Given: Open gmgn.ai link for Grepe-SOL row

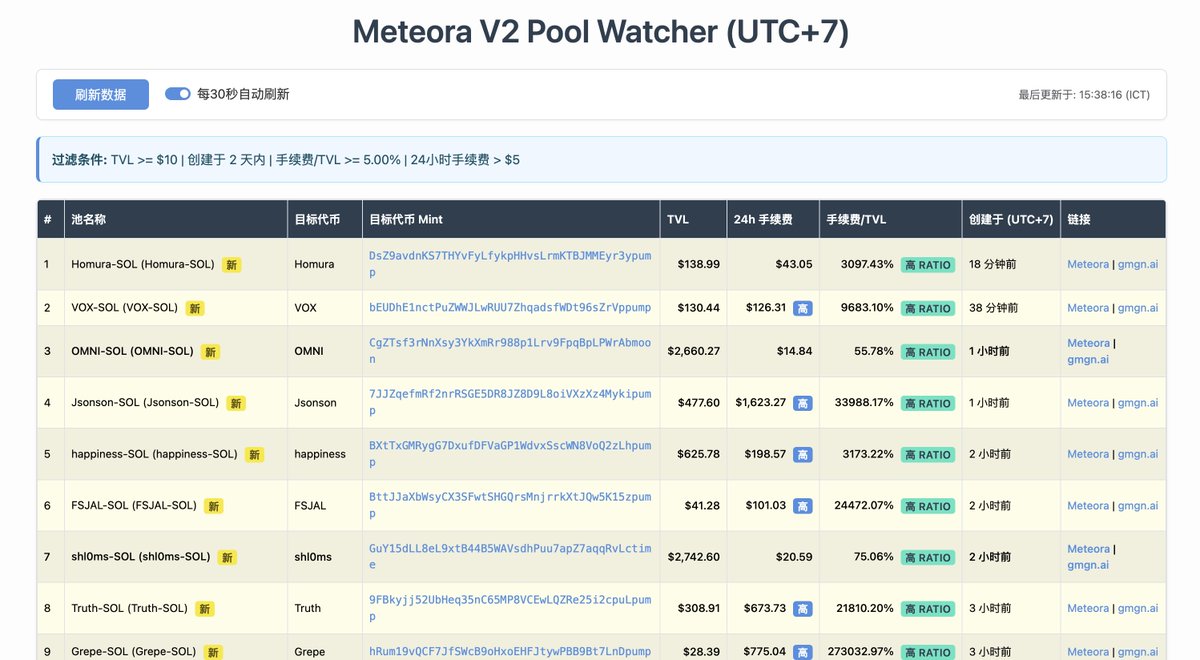Looking at the screenshot, I should tap(1138, 652).
